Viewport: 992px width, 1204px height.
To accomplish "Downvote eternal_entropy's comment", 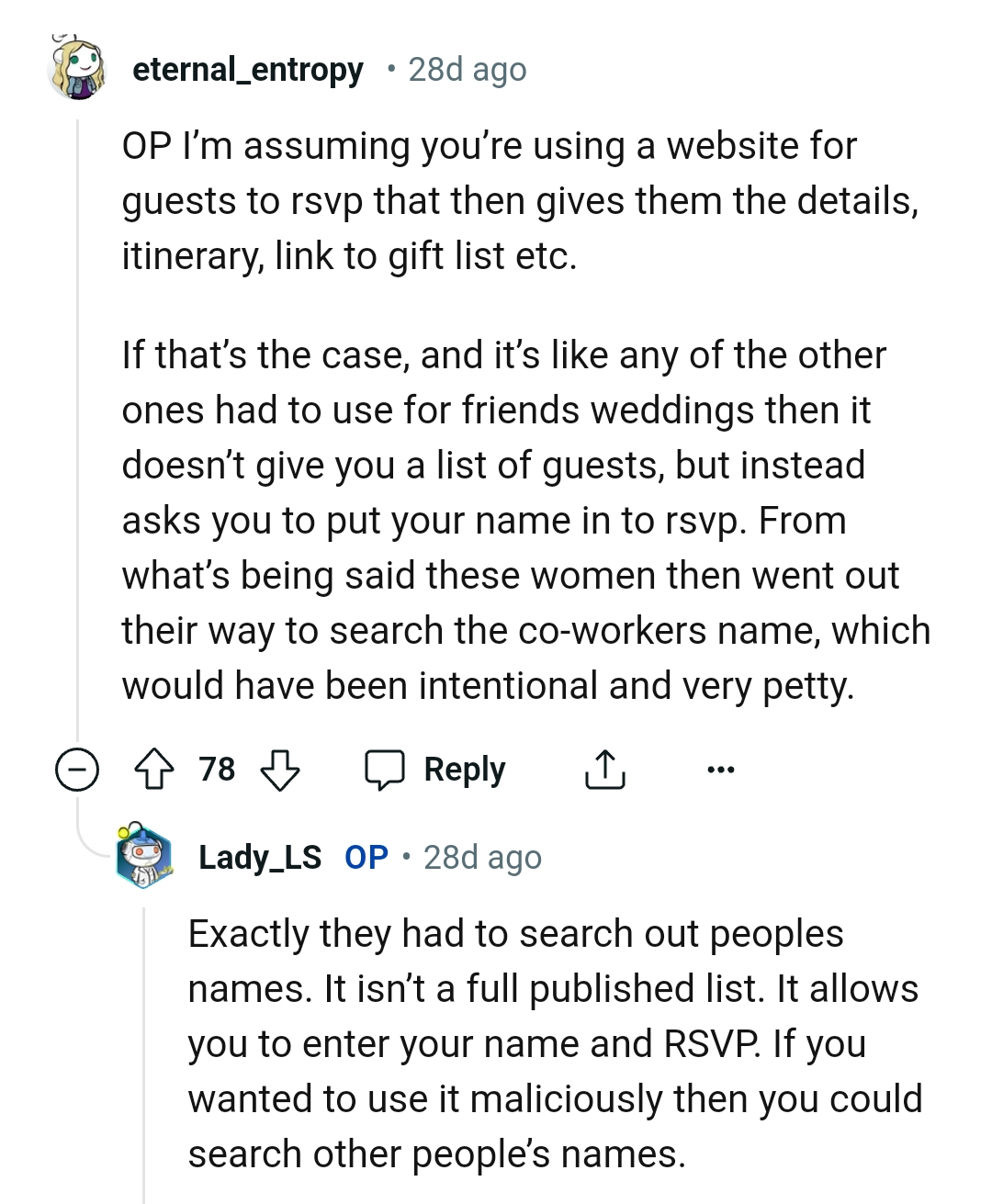I will coord(280,770).
